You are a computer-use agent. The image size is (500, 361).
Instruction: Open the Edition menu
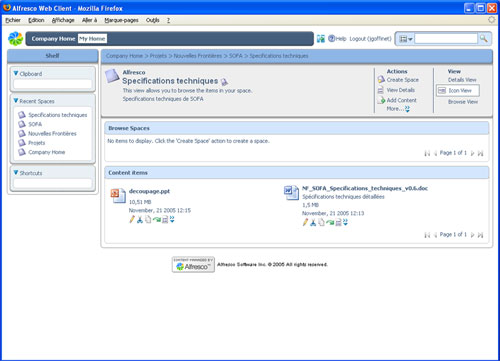coord(36,20)
